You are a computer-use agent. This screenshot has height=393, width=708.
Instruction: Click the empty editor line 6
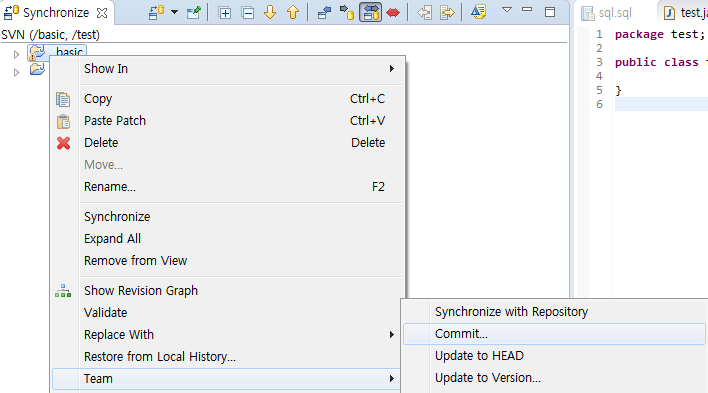pyautogui.click(x=661, y=104)
